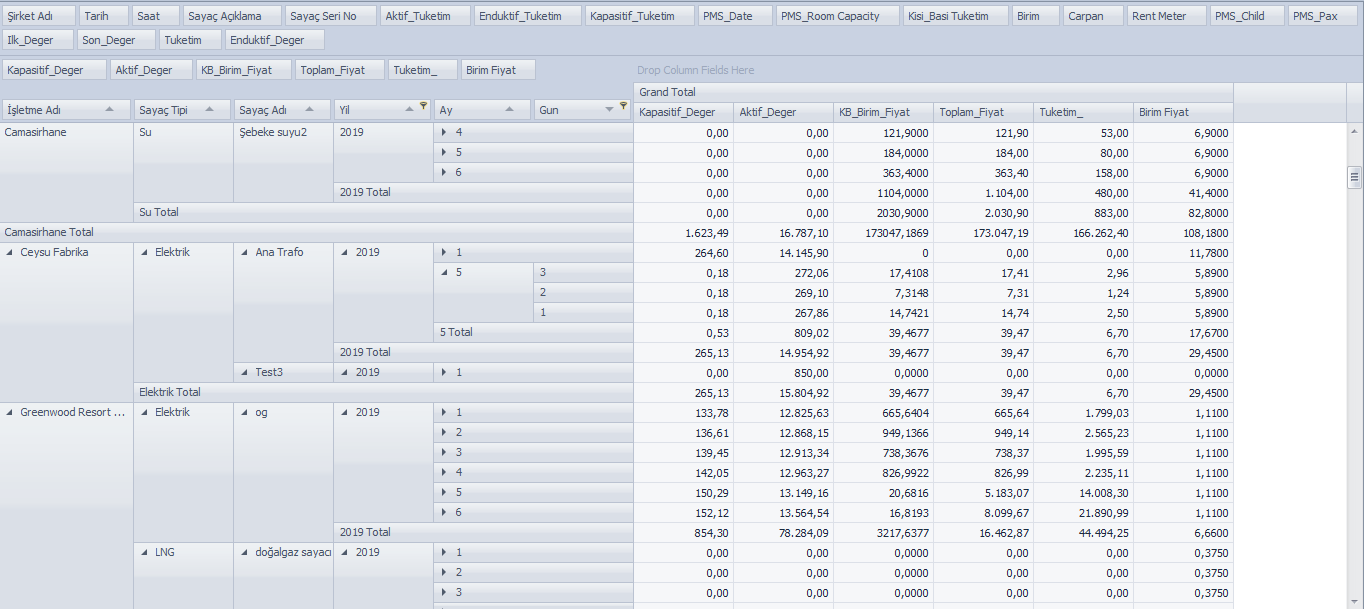Click the Saat field button

click(155, 16)
